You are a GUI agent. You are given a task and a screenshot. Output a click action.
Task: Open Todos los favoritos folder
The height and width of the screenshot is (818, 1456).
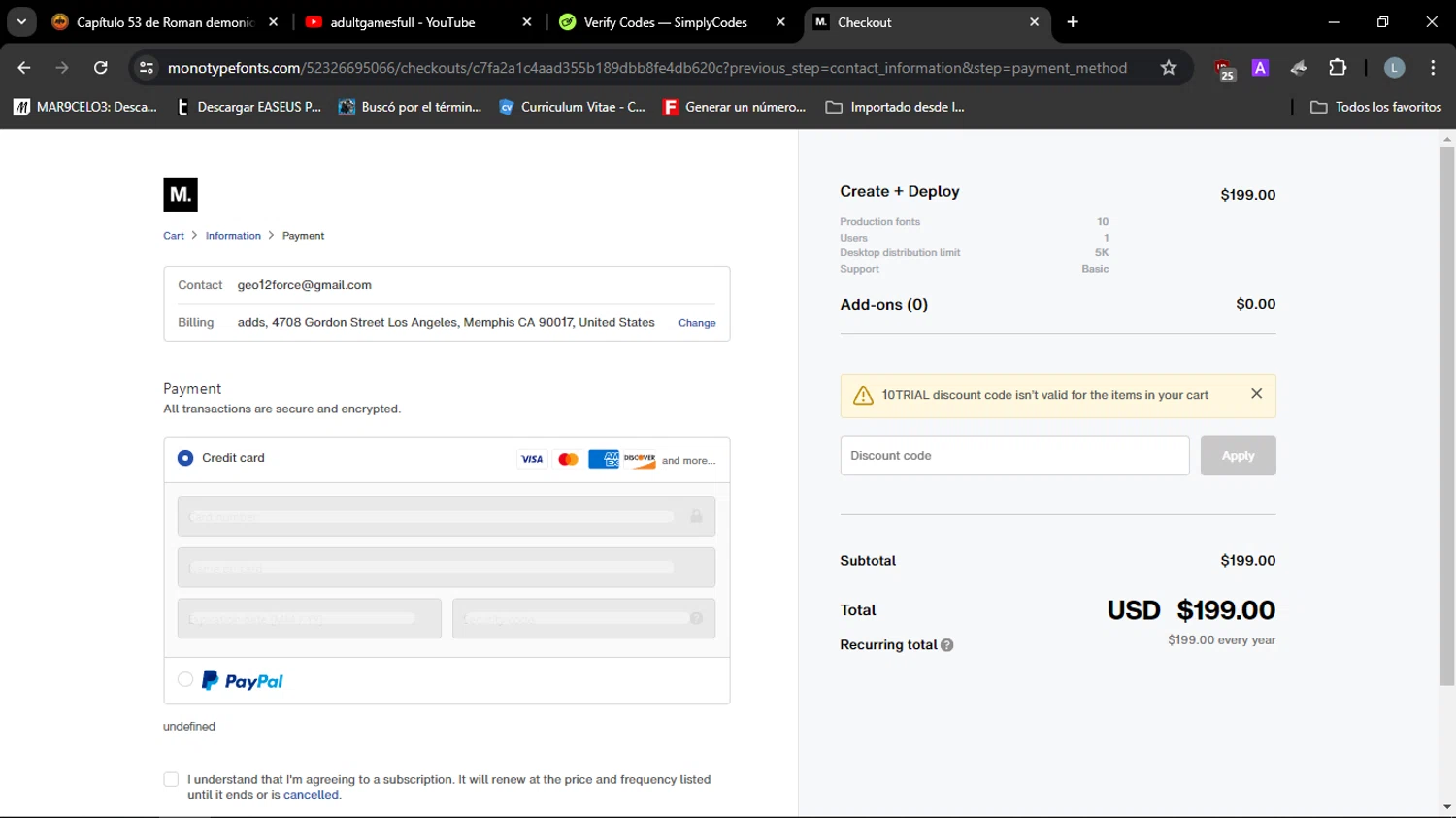(1375, 107)
